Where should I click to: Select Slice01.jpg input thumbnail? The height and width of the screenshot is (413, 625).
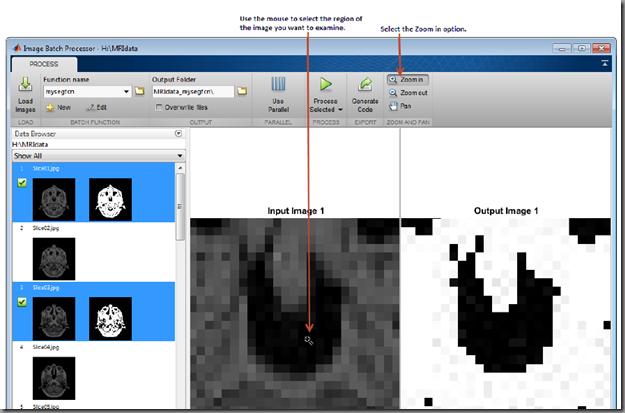54,199
